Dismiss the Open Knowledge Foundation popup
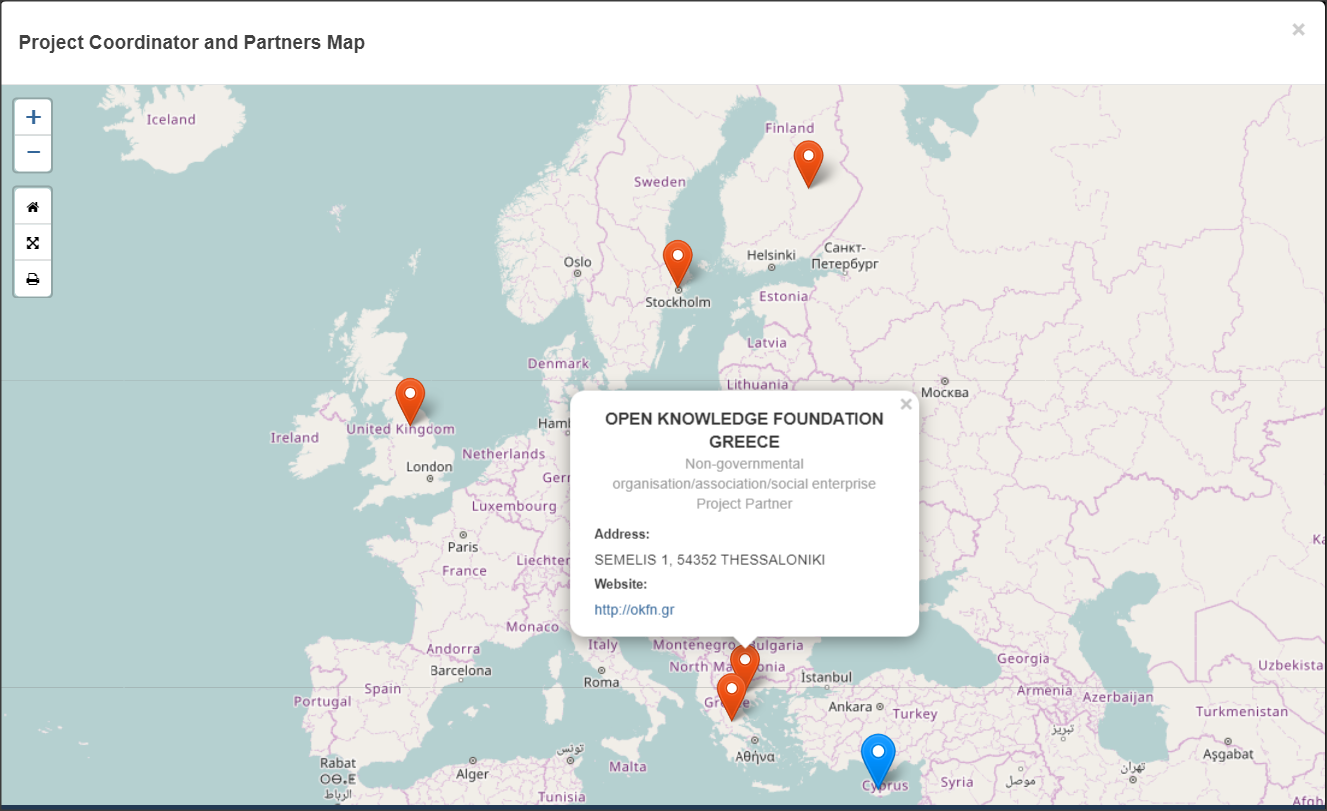The image size is (1327, 811). (x=906, y=405)
